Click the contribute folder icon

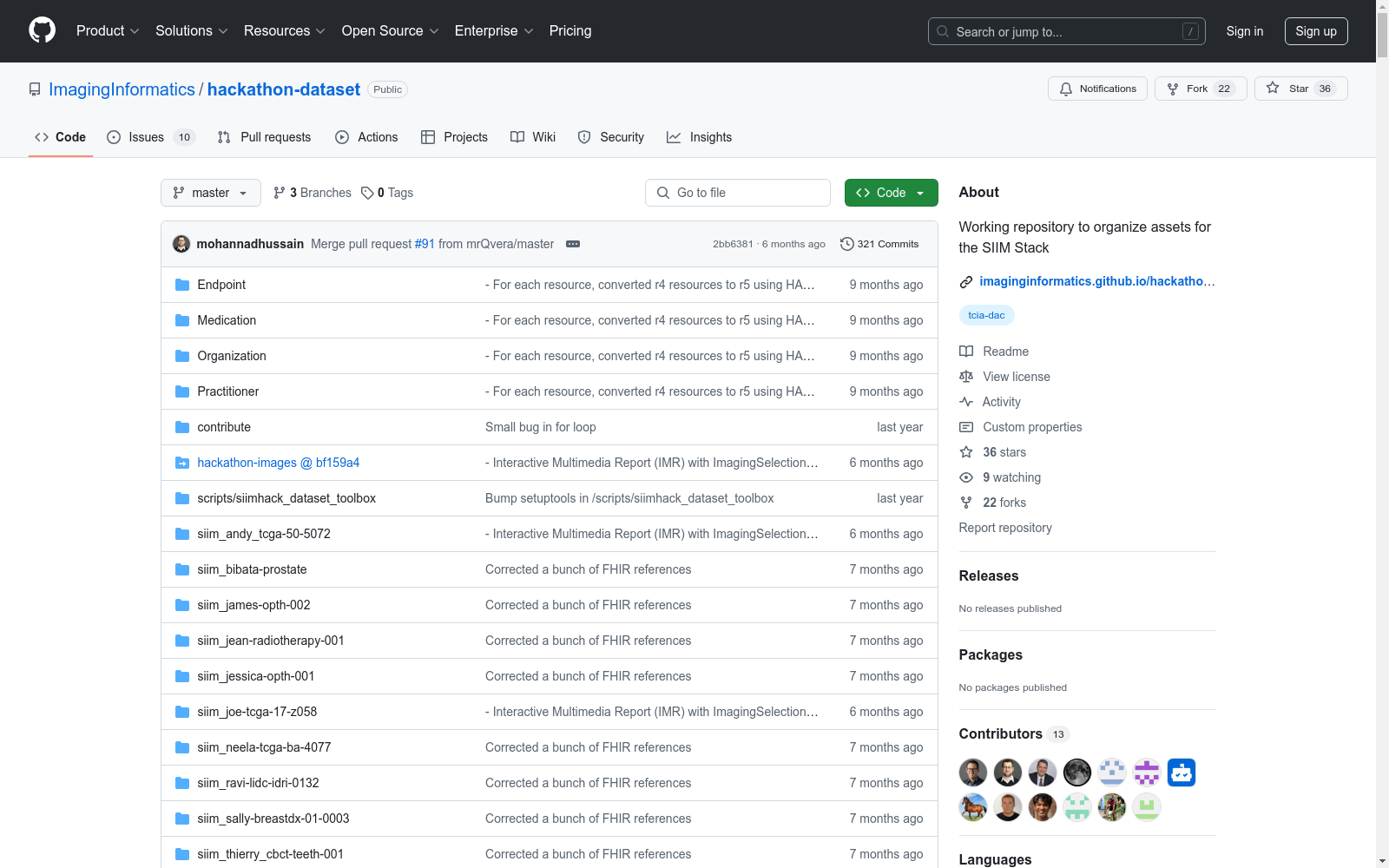[182, 427]
